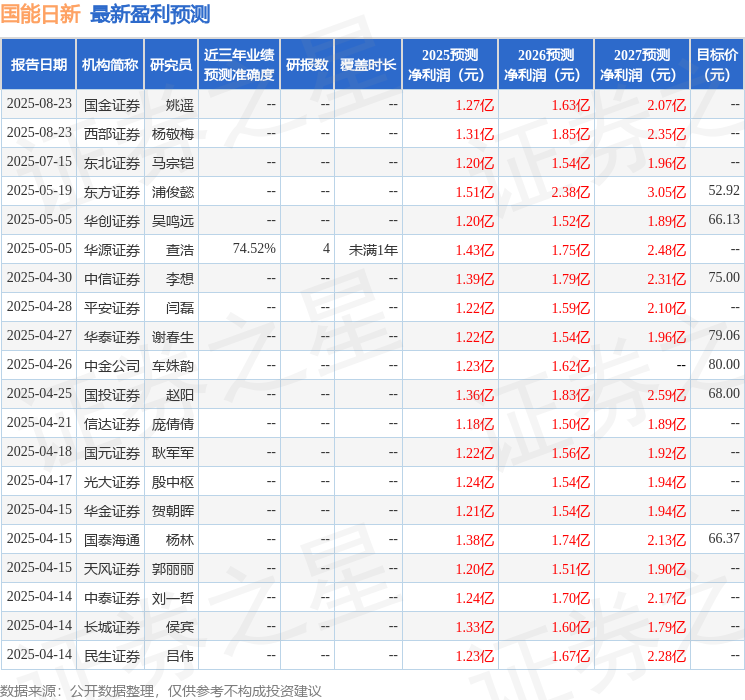The width and height of the screenshot is (745, 700).
Task: Click the 2025-04-17 report date
Action: [39, 480]
